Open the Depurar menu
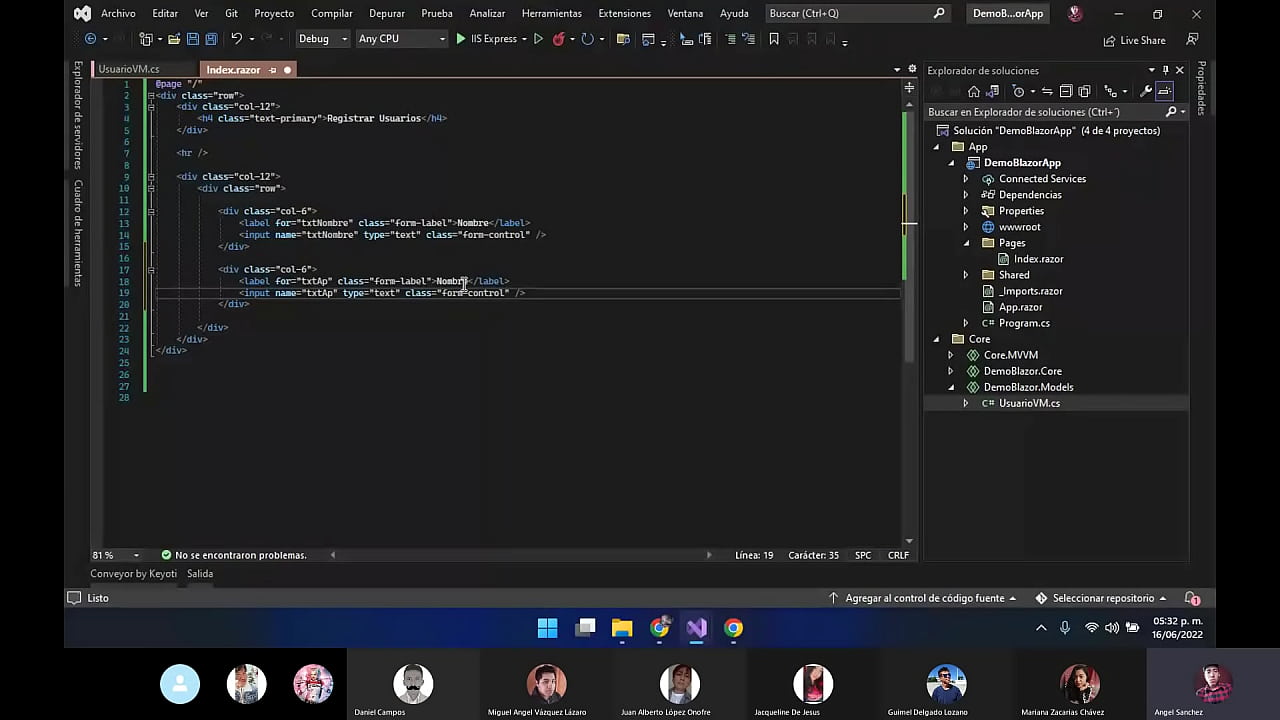The image size is (1280, 720). point(386,13)
